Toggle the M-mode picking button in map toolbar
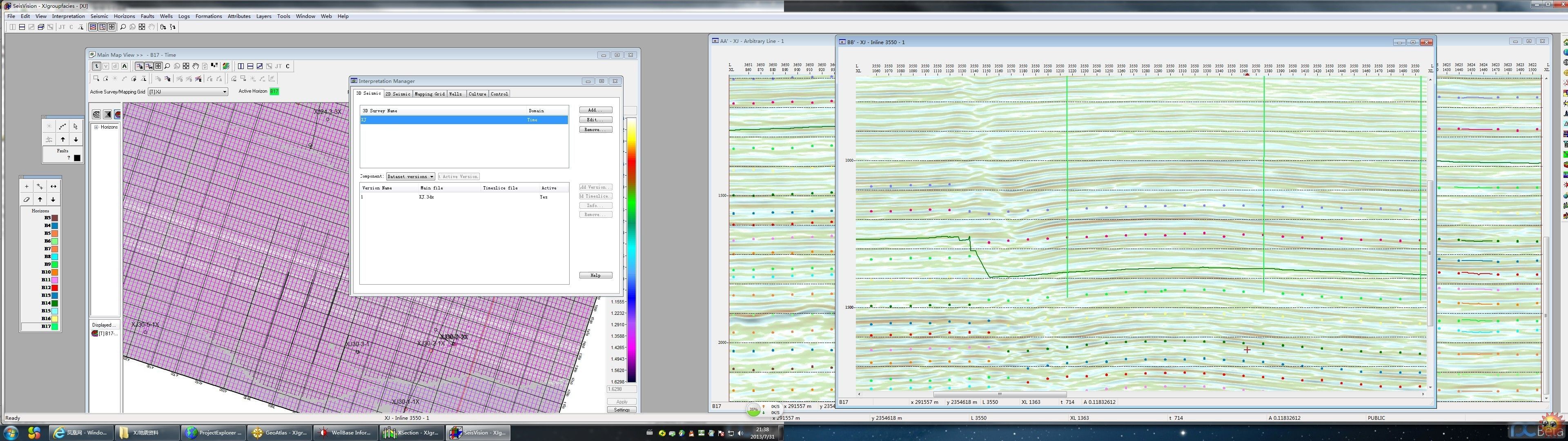Screen dimensions: 1568x441 point(149,67)
